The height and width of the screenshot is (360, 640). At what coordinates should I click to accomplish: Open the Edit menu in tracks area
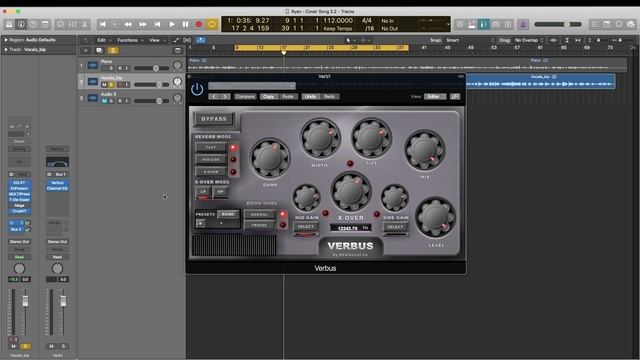(103, 40)
